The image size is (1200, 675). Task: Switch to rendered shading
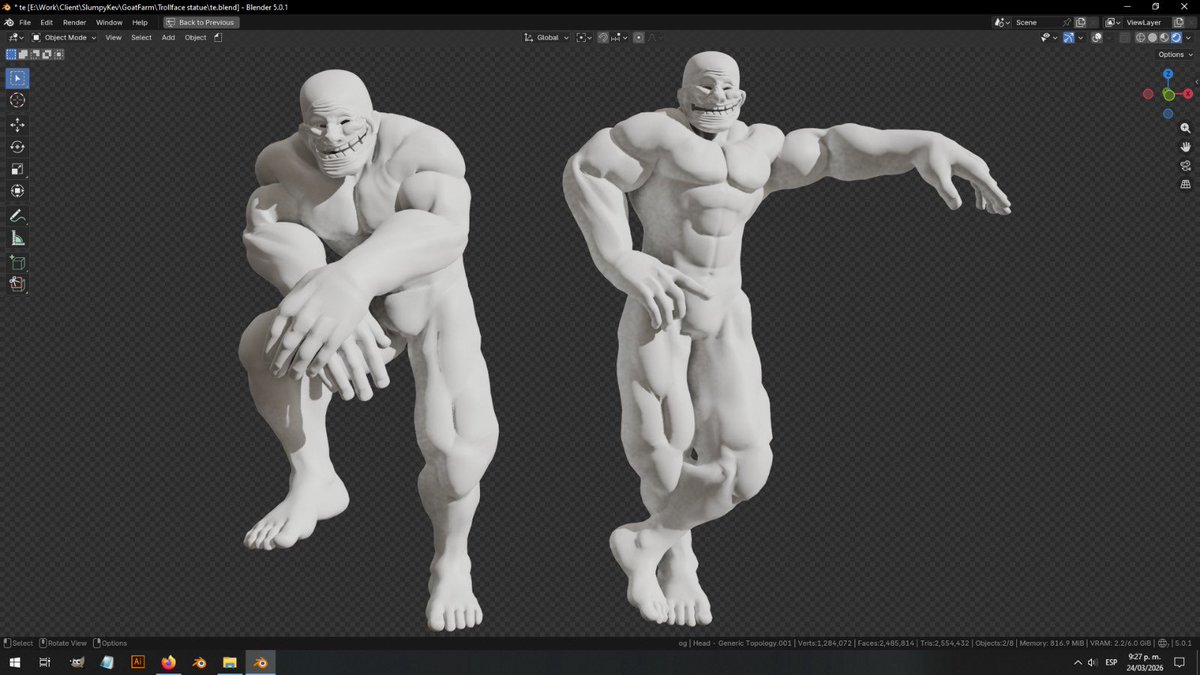1176,37
